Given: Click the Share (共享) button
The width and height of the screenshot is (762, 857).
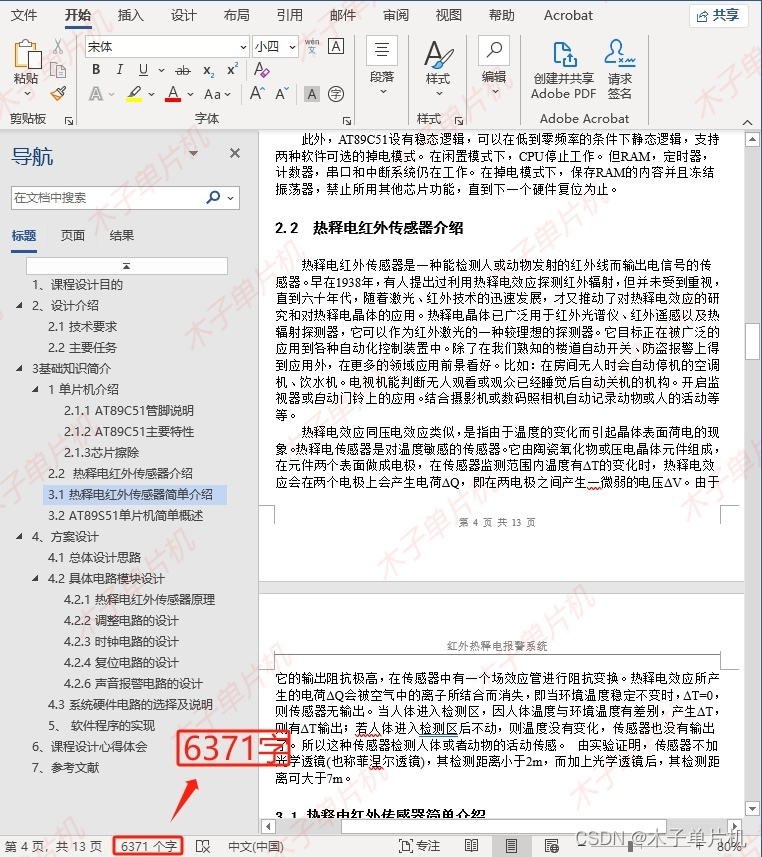Looking at the screenshot, I should tap(718, 16).
